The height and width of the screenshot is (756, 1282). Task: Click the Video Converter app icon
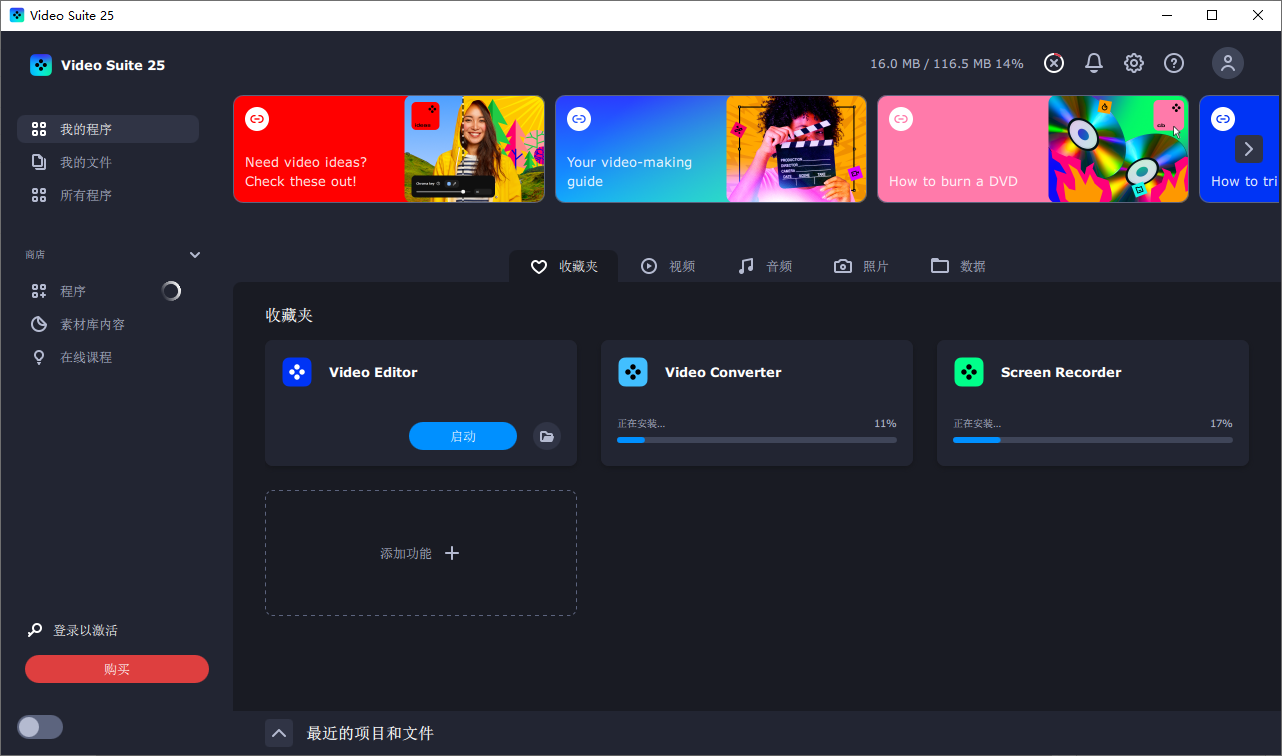[x=633, y=372]
